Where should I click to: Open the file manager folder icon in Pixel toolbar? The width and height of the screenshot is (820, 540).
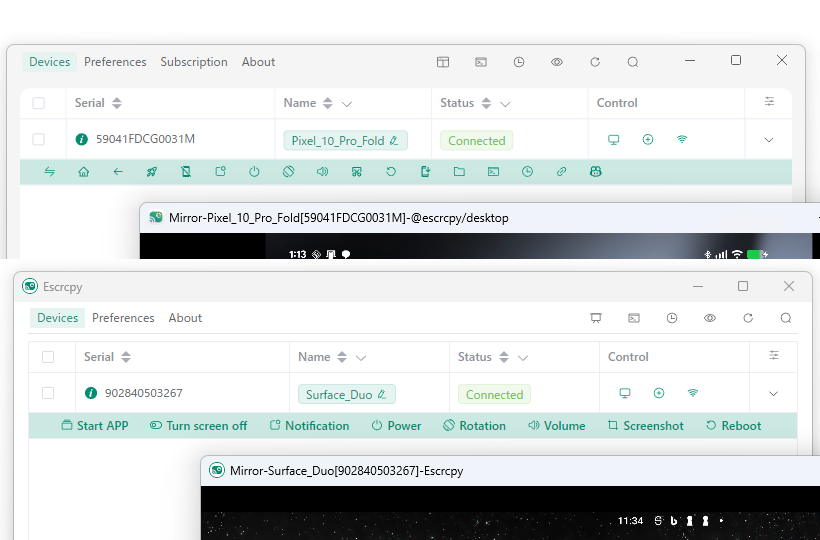(459, 171)
